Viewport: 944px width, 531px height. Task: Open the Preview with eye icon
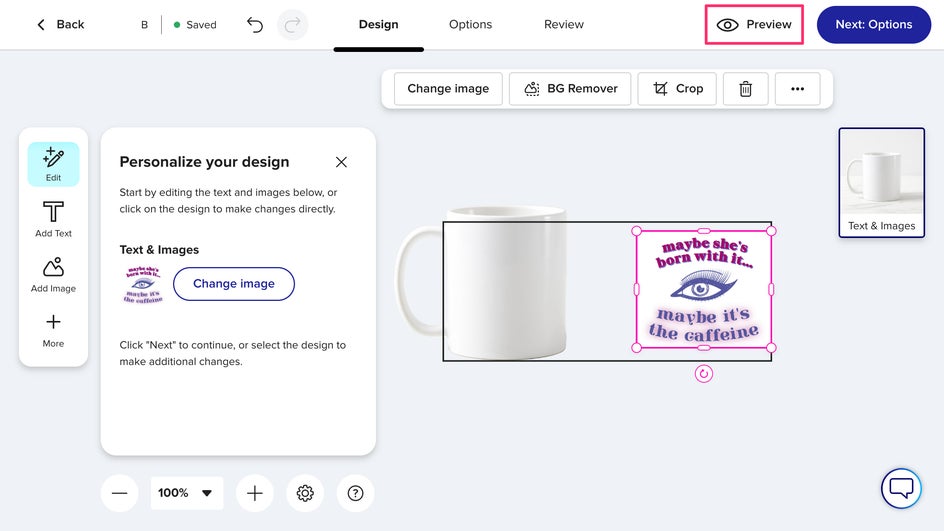pyautogui.click(x=754, y=25)
